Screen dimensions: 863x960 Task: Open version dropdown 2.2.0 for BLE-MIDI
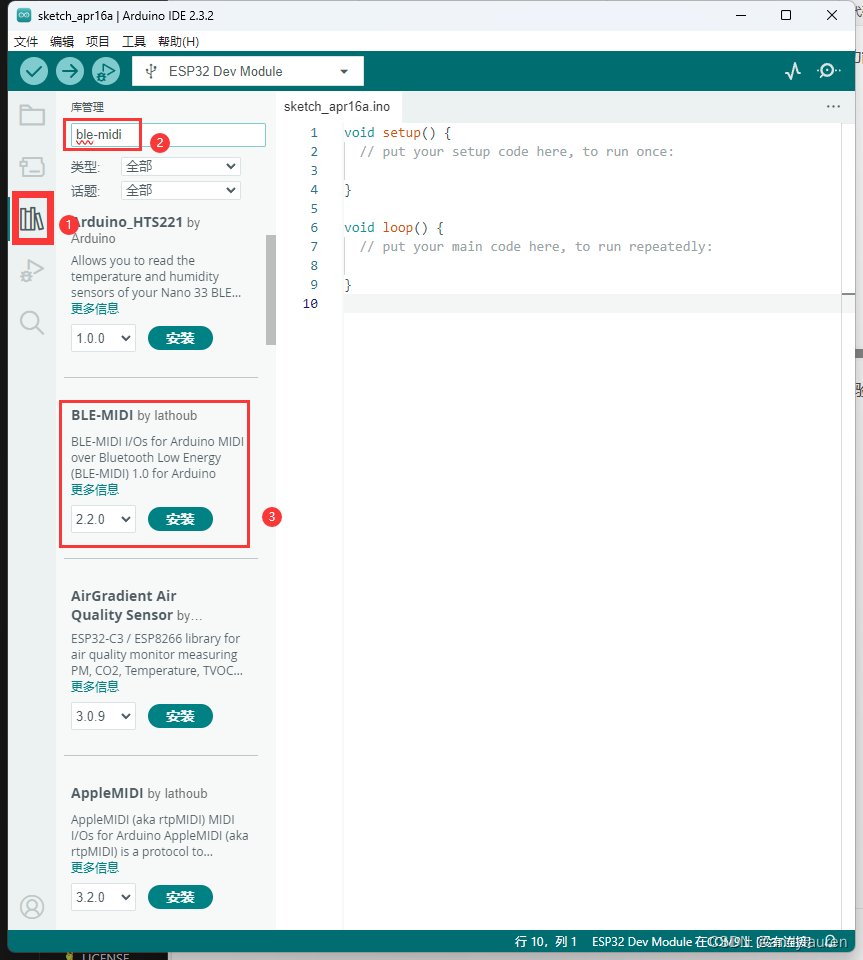(103, 519)
